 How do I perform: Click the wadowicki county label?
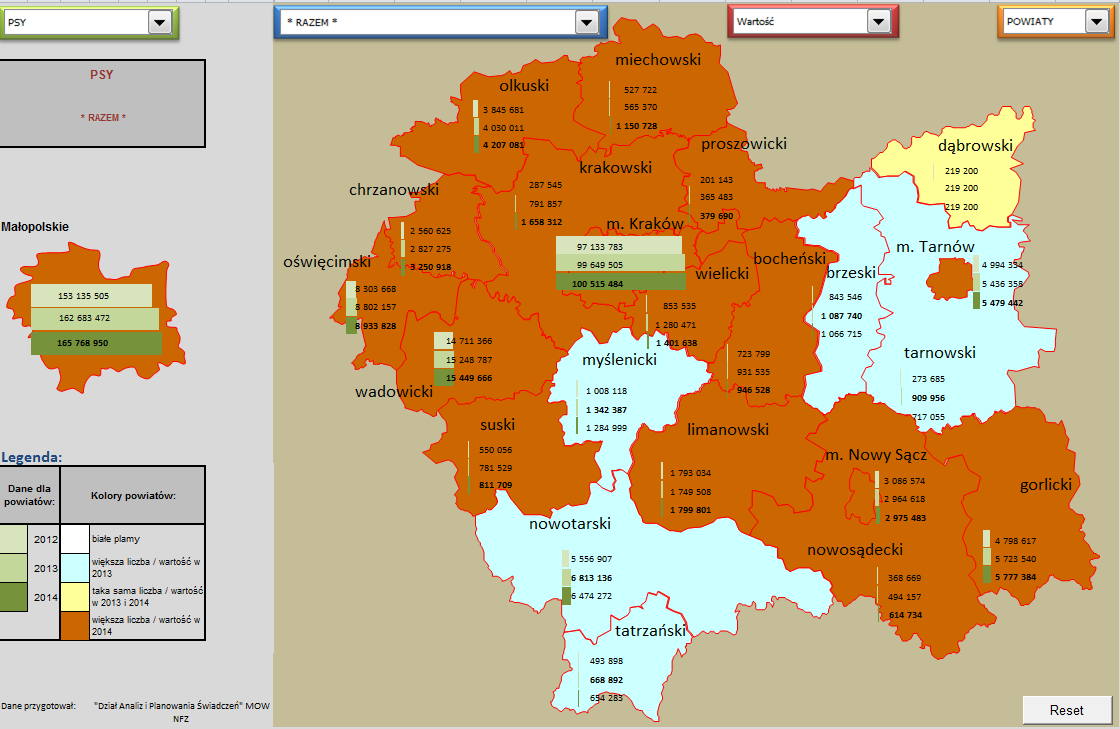pos(394,392)
